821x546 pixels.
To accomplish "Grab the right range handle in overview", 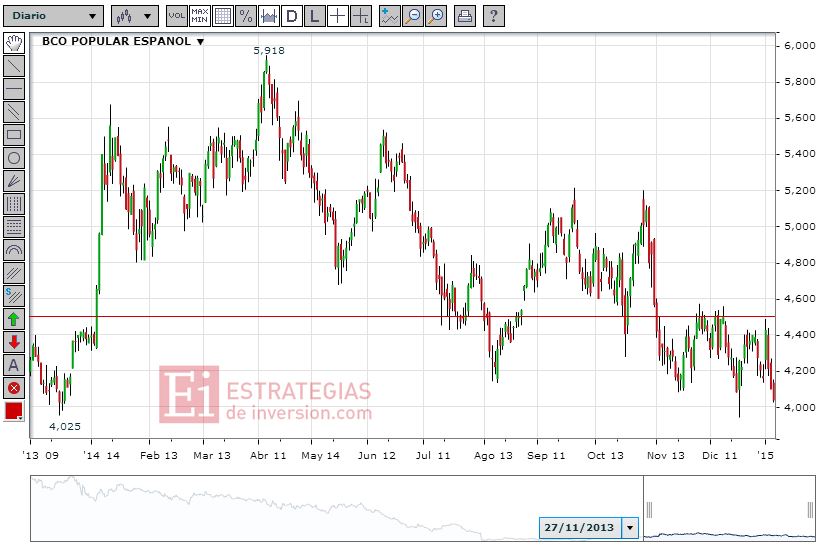I will tap(811, 509).
